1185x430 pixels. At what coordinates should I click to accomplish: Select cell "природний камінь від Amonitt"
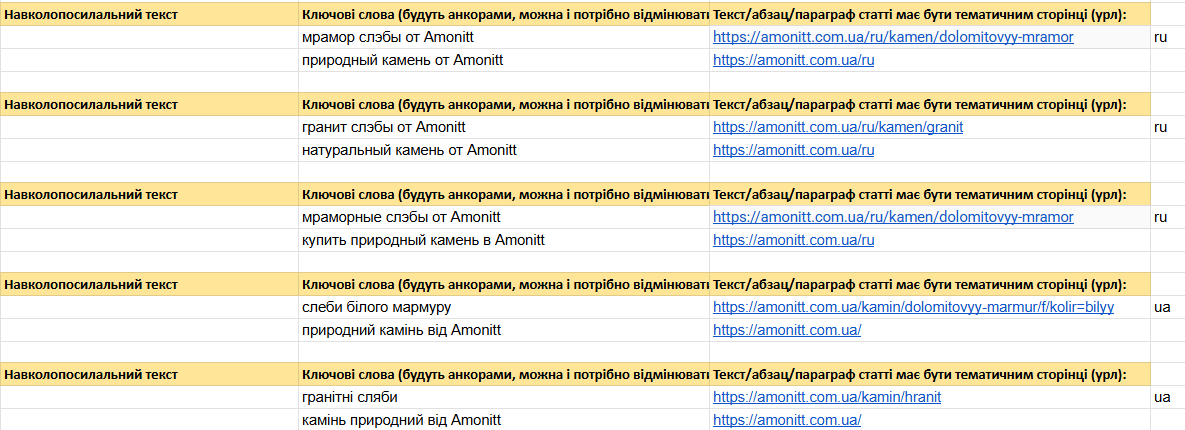(x=504, y=330)
